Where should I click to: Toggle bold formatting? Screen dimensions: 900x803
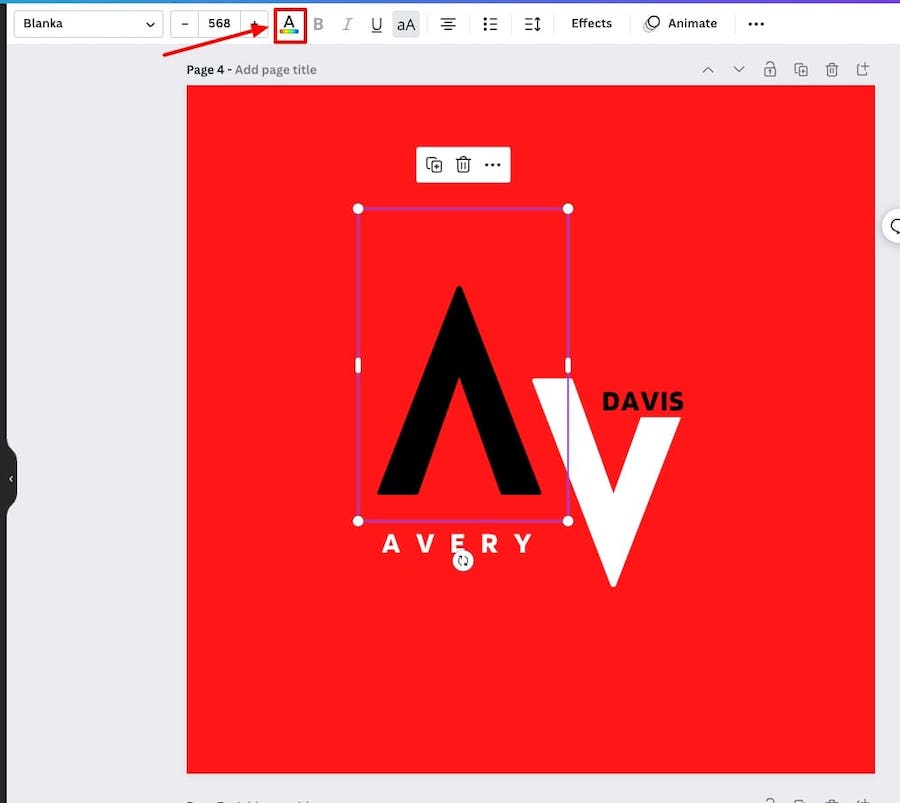click(318, 24)
